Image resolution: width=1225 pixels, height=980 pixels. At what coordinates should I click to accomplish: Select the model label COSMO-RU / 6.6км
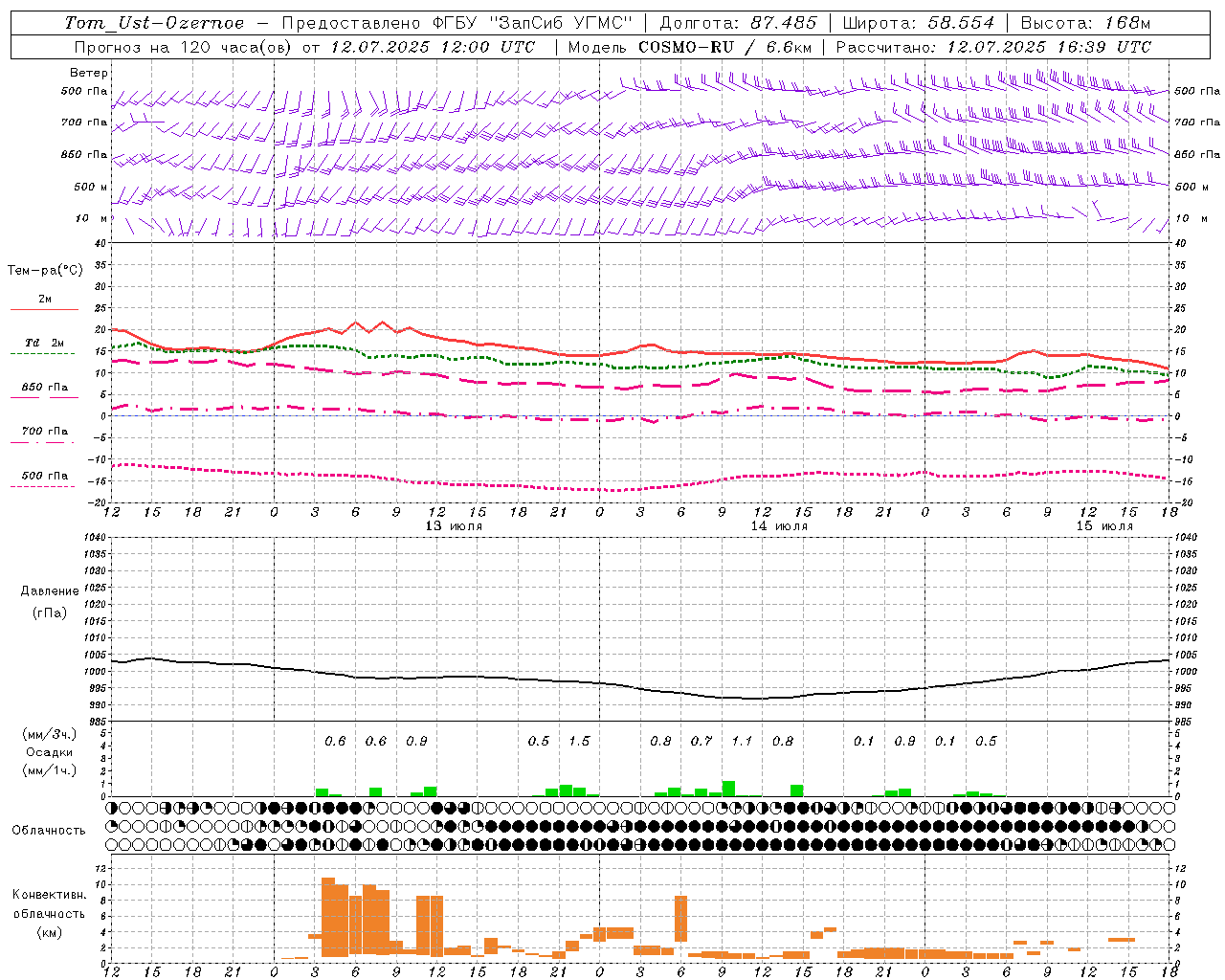pyautogui.click(x=725, y=47)
